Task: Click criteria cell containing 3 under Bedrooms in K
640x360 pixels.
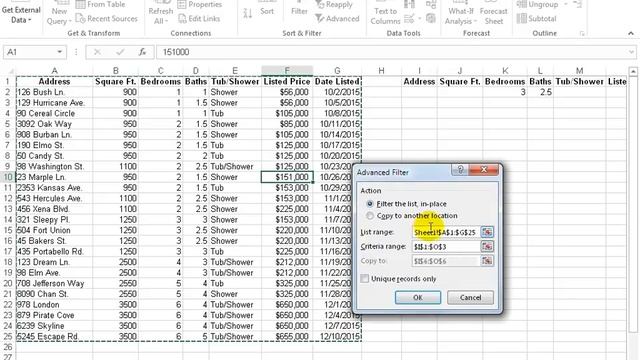Action: point(505,92)
